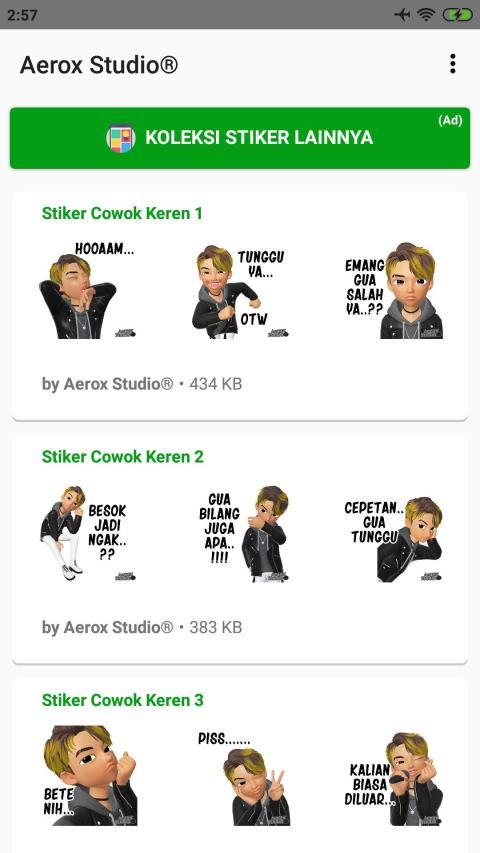The image size is (480, 853).
Task: Tap the 383 KB pack info line
Action: [142, 627]
